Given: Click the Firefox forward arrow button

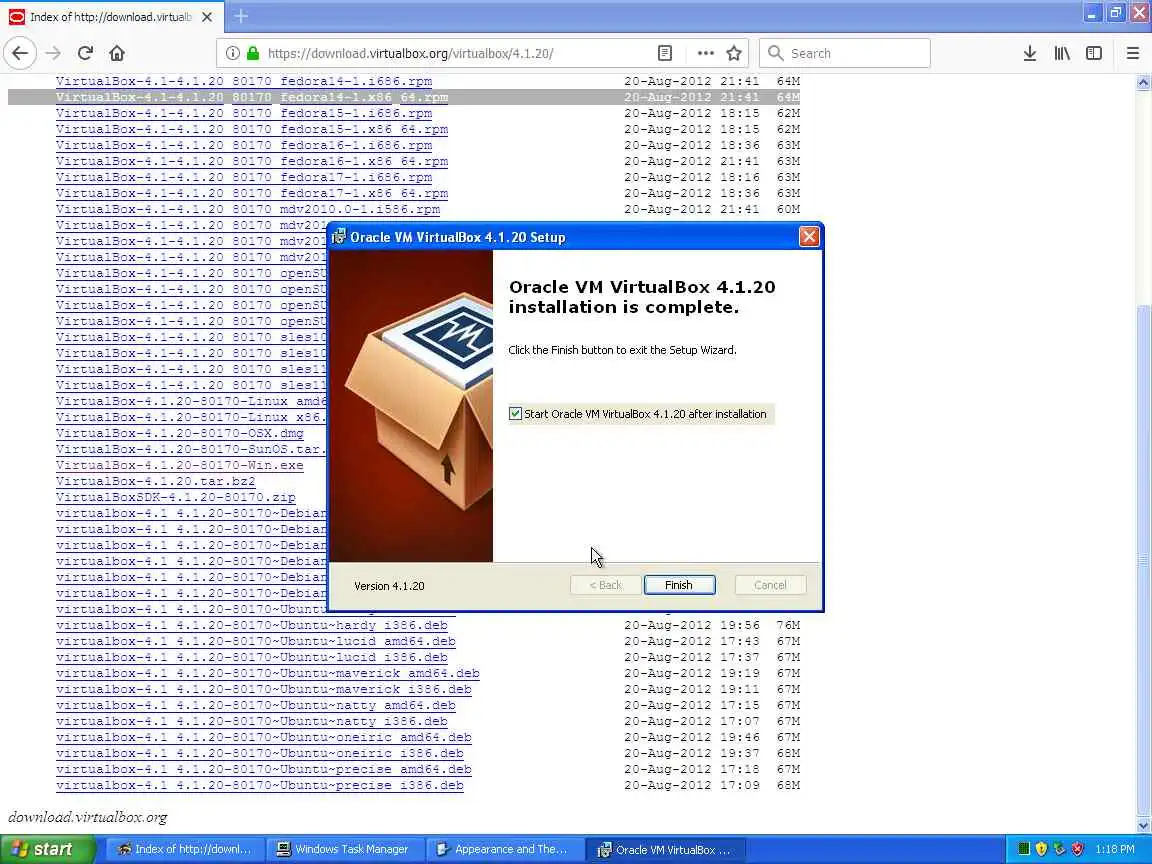Looking at the screenshot, I should coord(53,53).
